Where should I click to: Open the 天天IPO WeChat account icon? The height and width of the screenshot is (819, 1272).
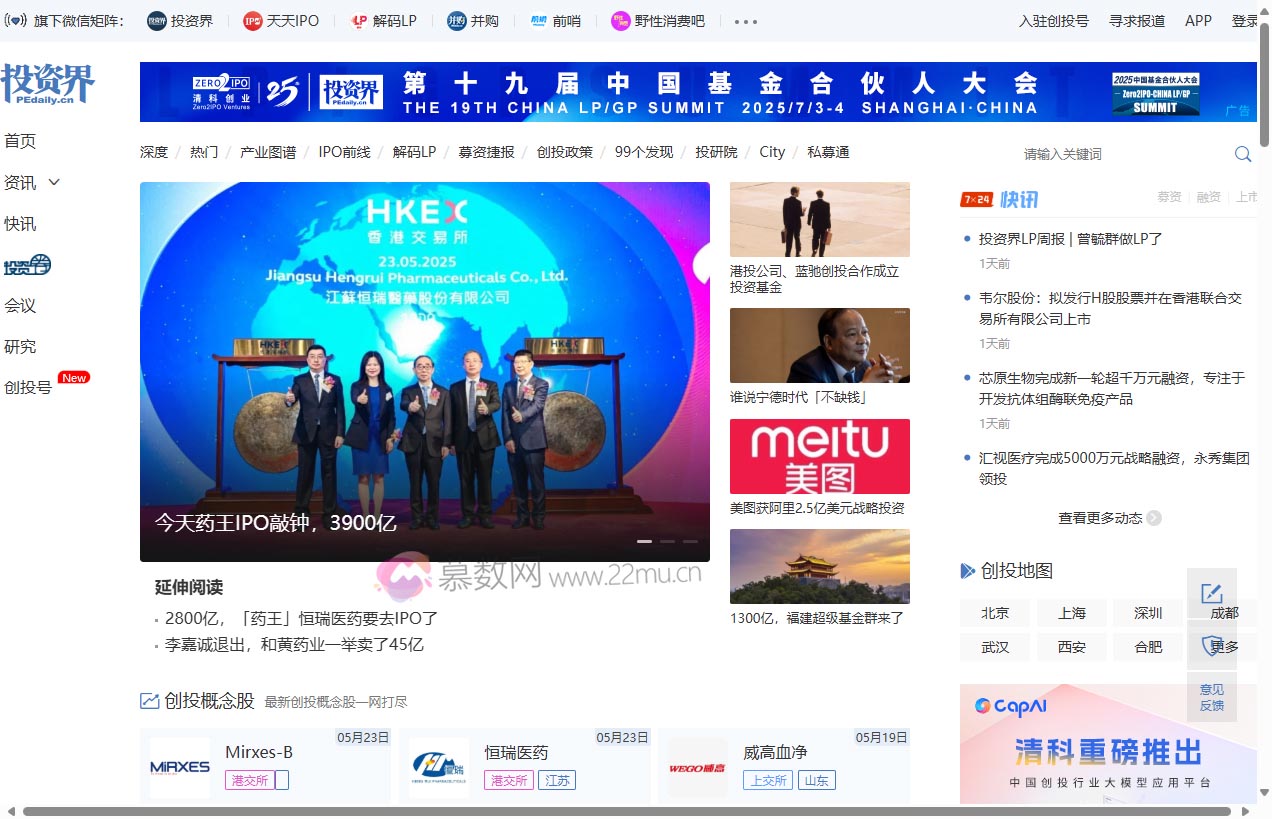coord(253,21)
